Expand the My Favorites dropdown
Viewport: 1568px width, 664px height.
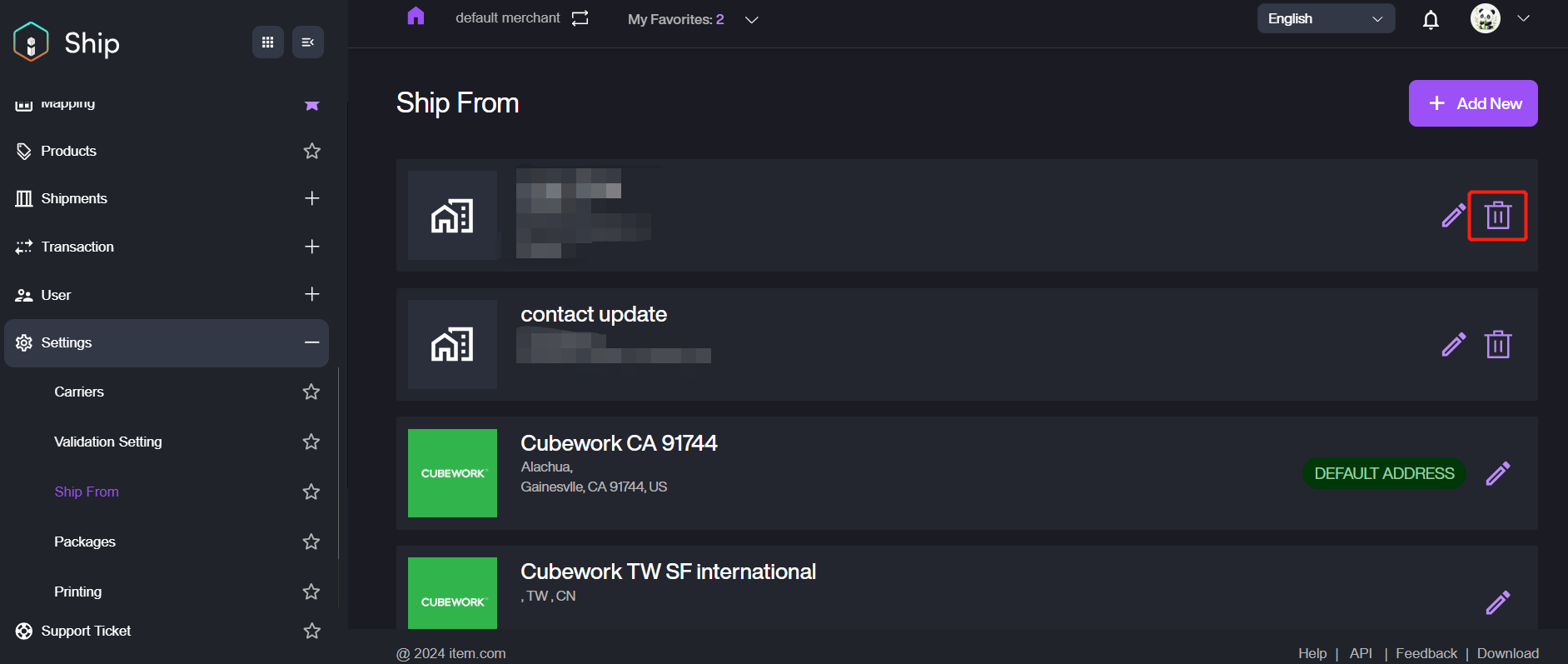[x=751, y=20]
